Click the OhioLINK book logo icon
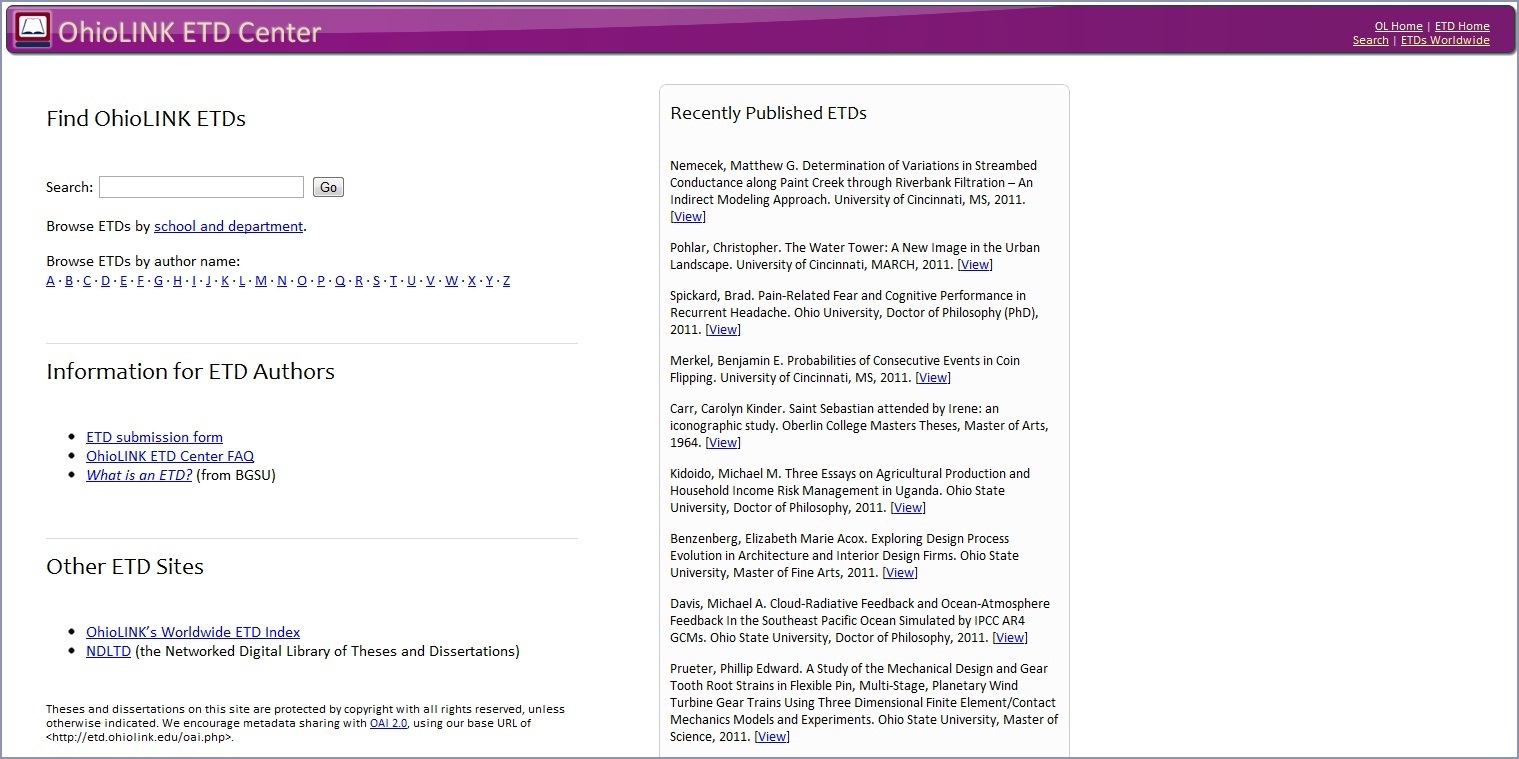This screenshot has width=1519, height=759. 32,30
